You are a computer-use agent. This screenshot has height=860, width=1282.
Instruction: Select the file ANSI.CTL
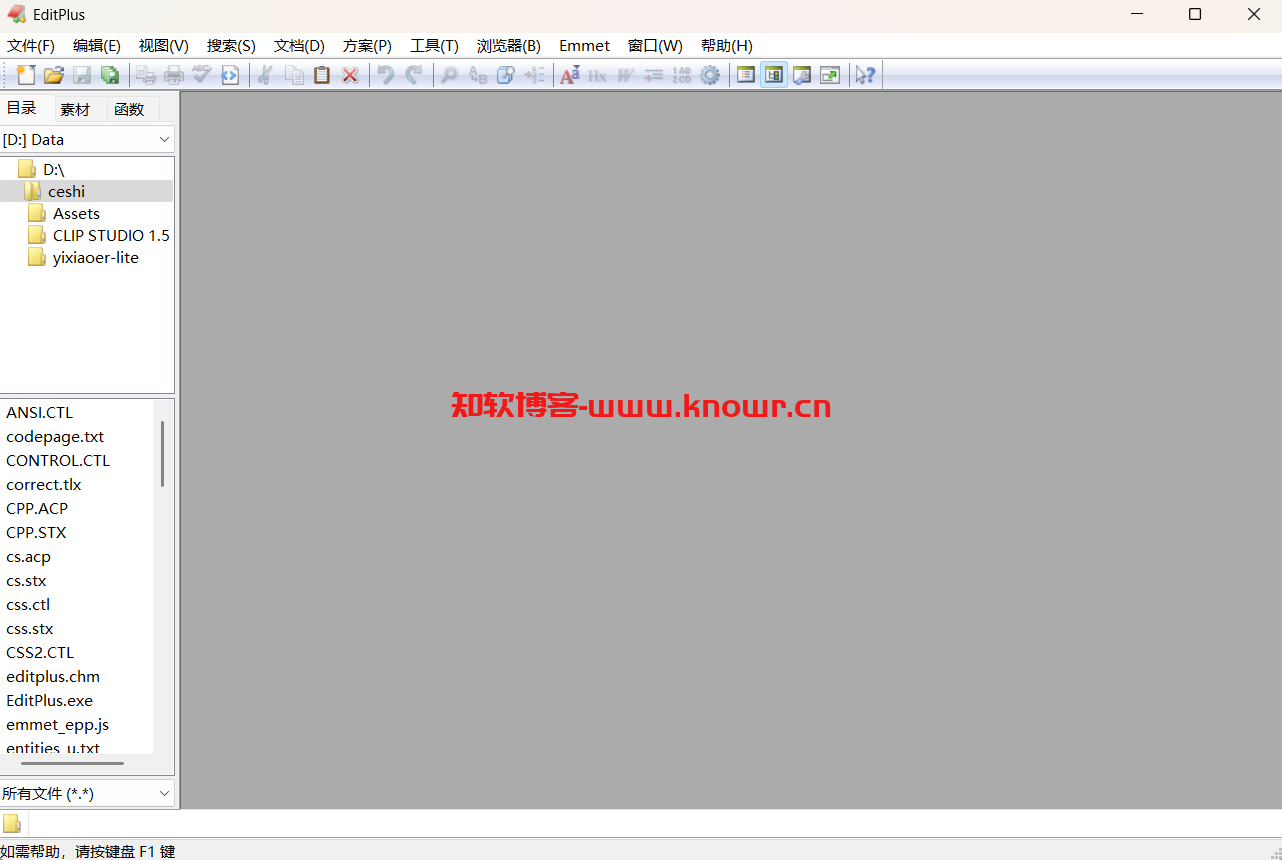coord(40,413)
